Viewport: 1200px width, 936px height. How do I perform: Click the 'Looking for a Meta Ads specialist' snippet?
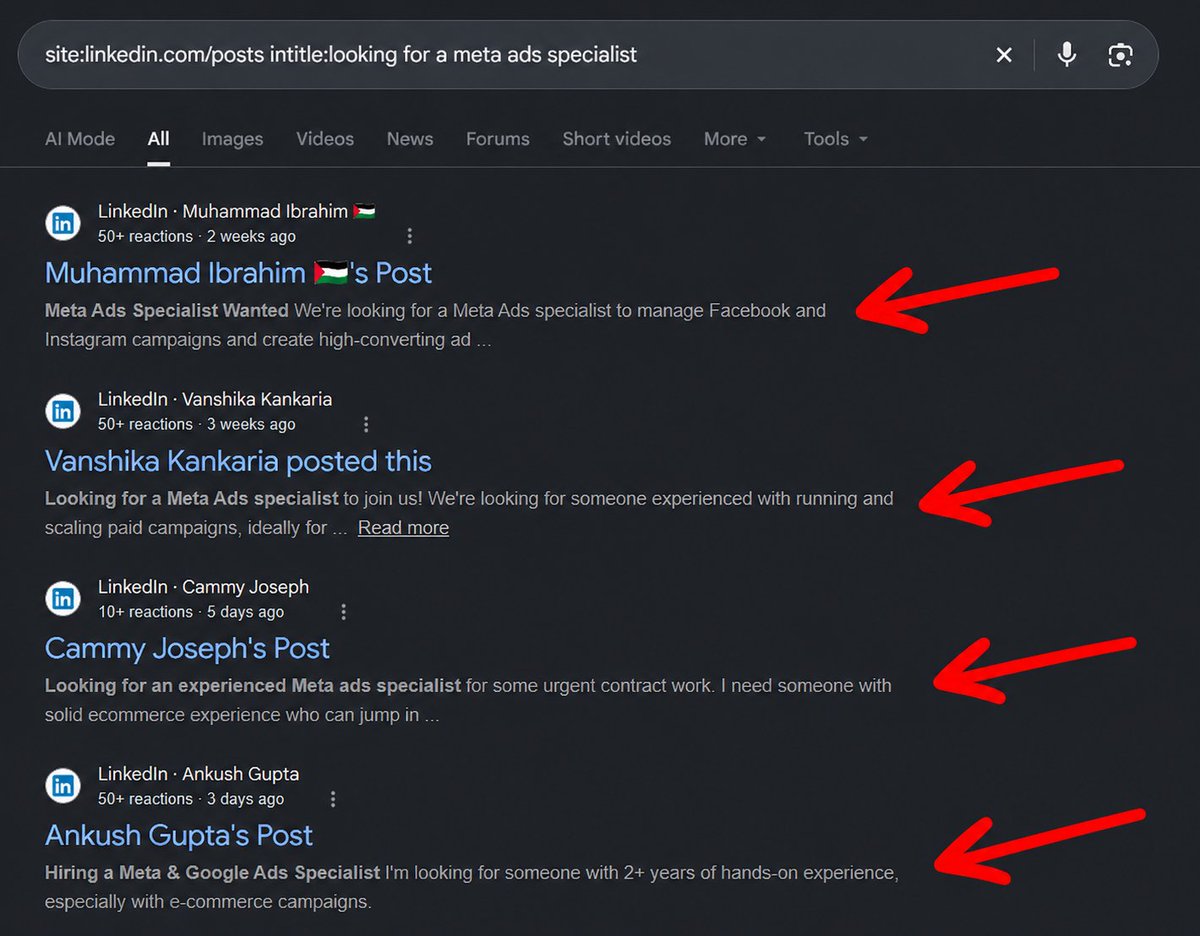(192, 498)
